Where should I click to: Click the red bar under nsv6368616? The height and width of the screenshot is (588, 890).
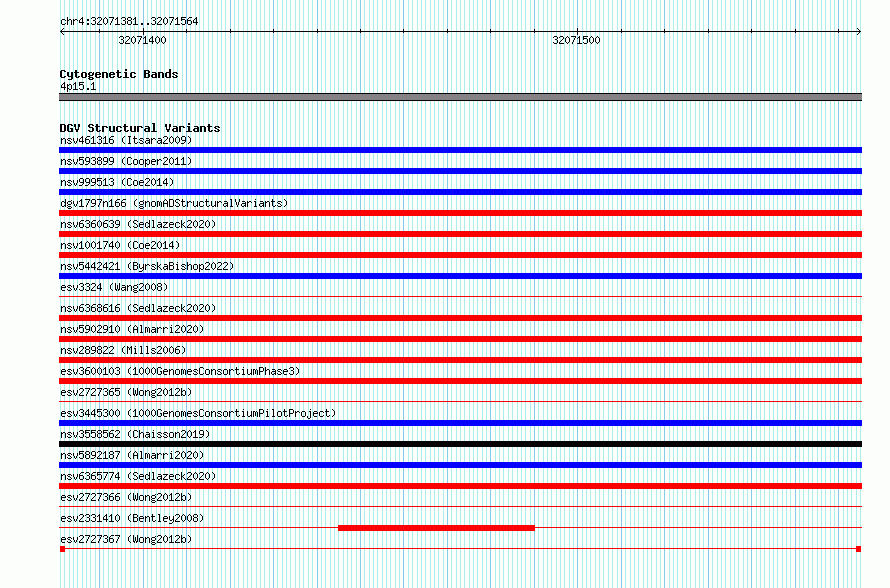tap(460, 318)
